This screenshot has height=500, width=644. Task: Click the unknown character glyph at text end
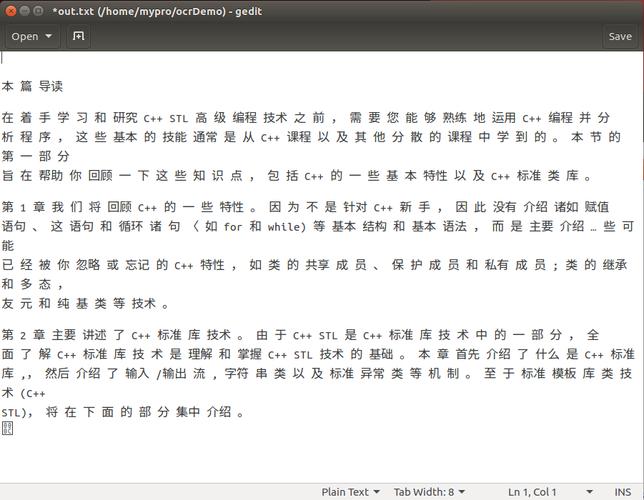tap(7, 428)
